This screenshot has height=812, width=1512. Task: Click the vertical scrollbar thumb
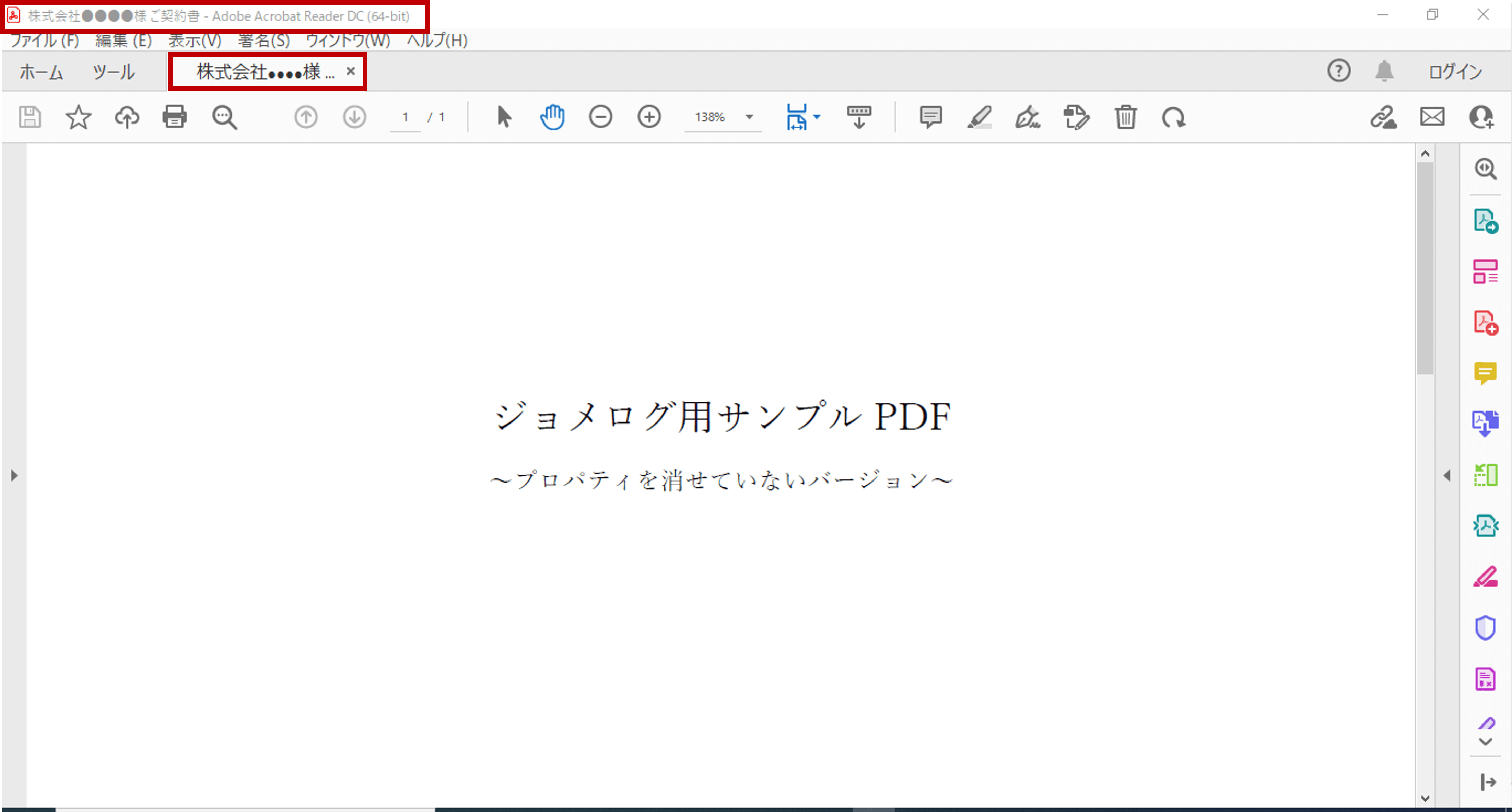1425,268
